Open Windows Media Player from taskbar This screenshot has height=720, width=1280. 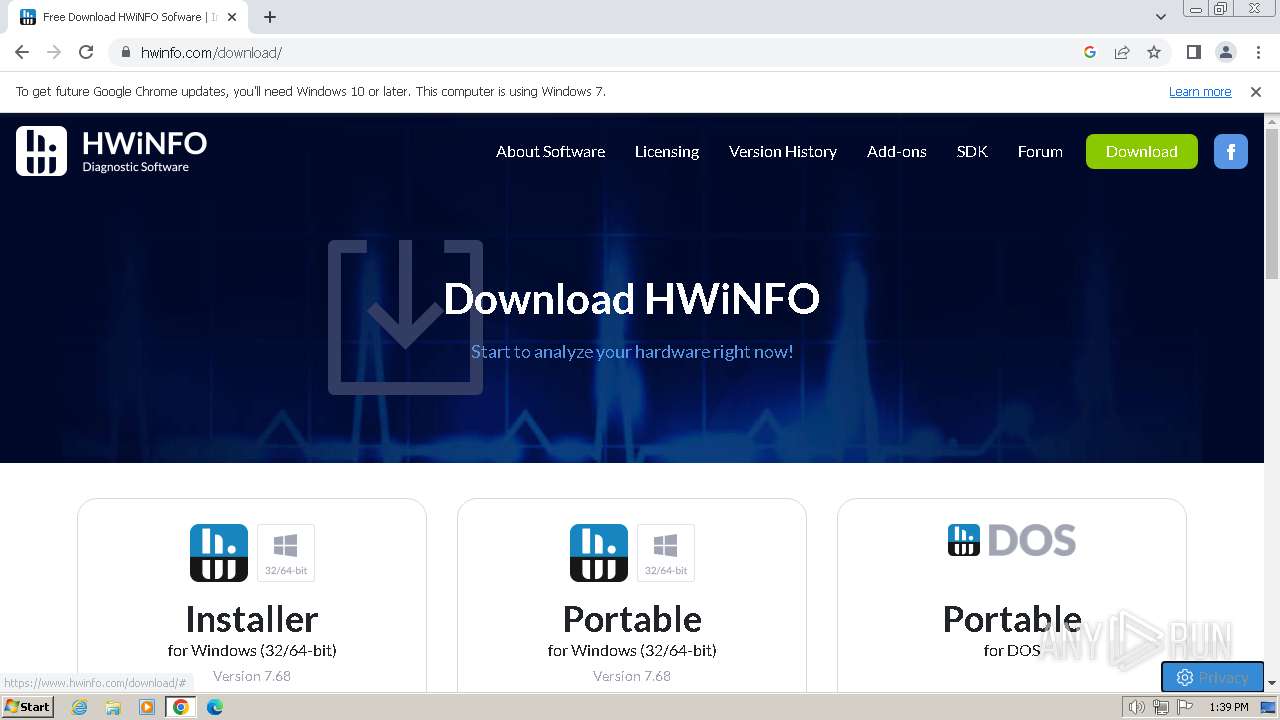pyautogui.click(x=147, y=707)
